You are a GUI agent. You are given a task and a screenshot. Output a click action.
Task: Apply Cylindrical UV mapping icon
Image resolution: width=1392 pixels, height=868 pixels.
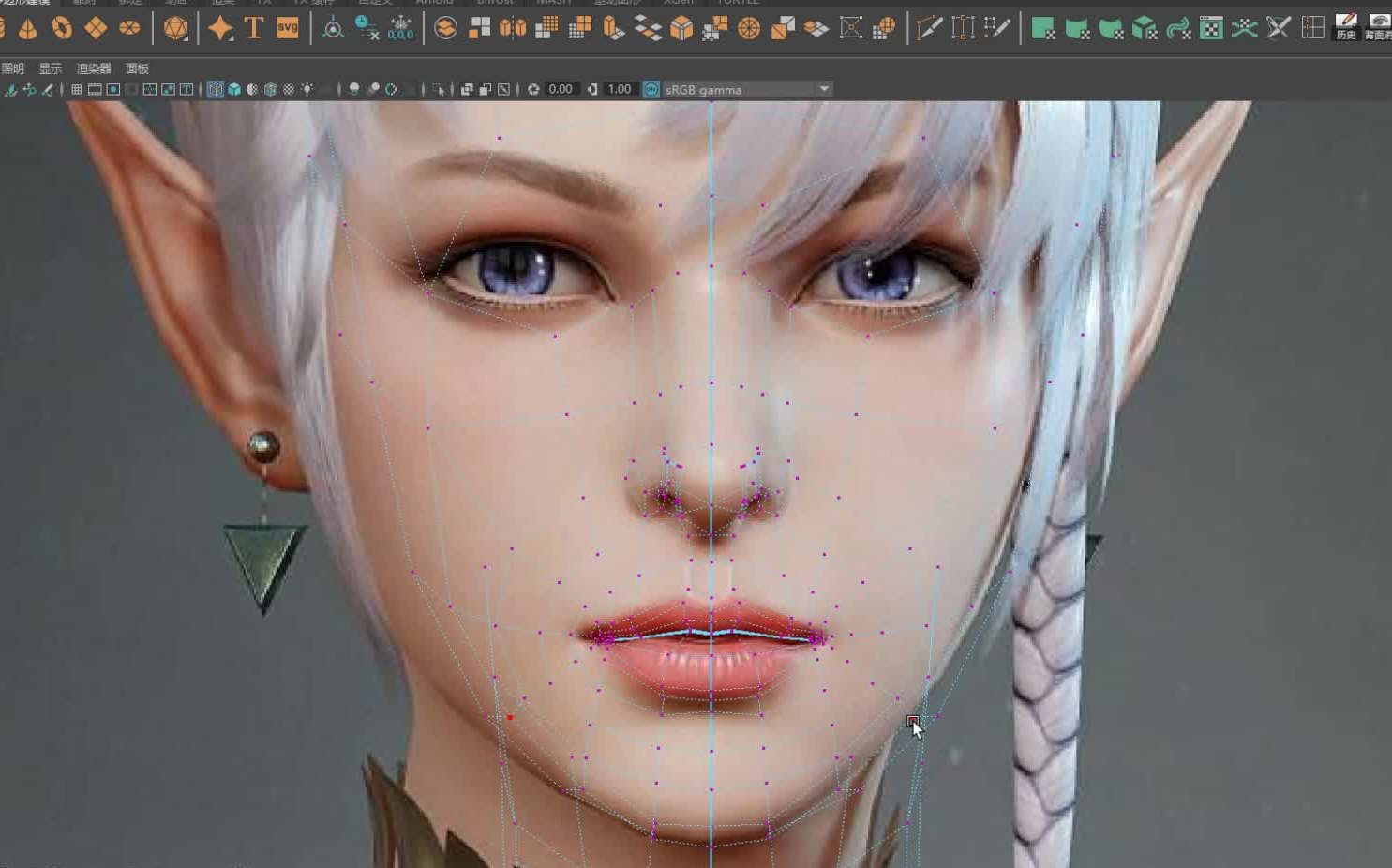point(1077,28)
